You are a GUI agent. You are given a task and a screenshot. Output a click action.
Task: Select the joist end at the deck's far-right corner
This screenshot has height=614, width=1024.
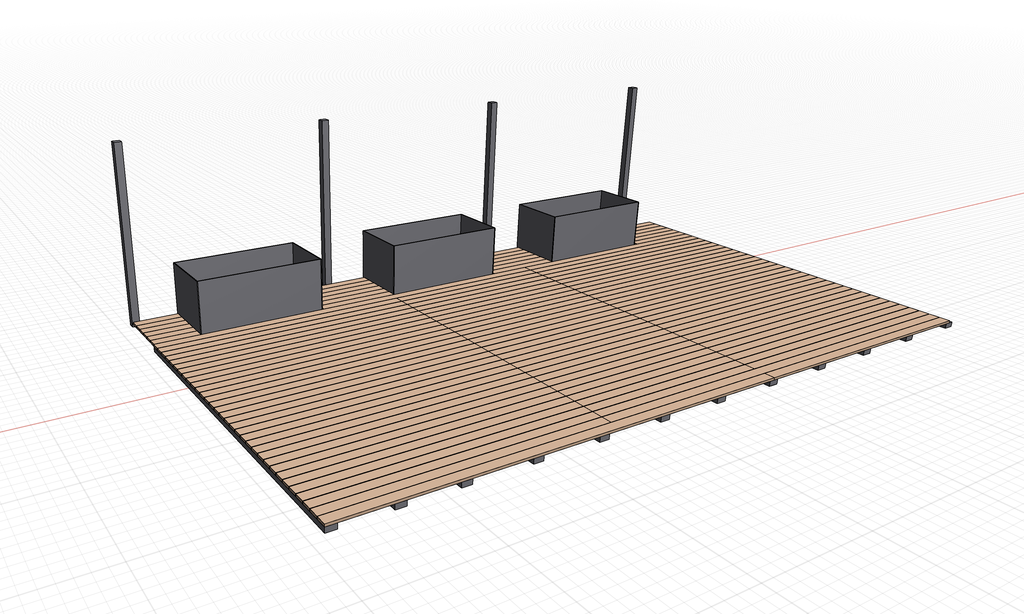pyautogui.click(x=946, y=325)
